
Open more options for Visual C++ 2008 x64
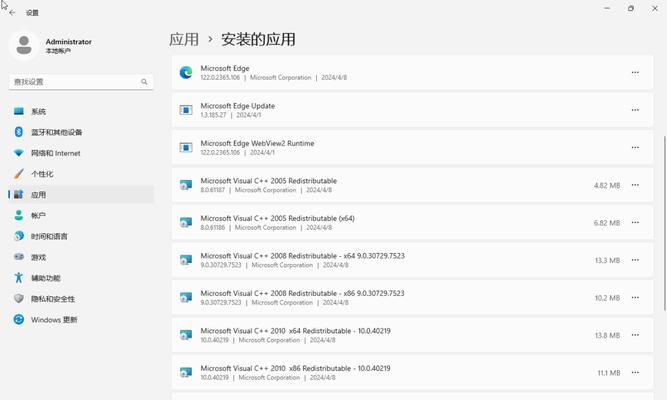[x=635, y=260]
